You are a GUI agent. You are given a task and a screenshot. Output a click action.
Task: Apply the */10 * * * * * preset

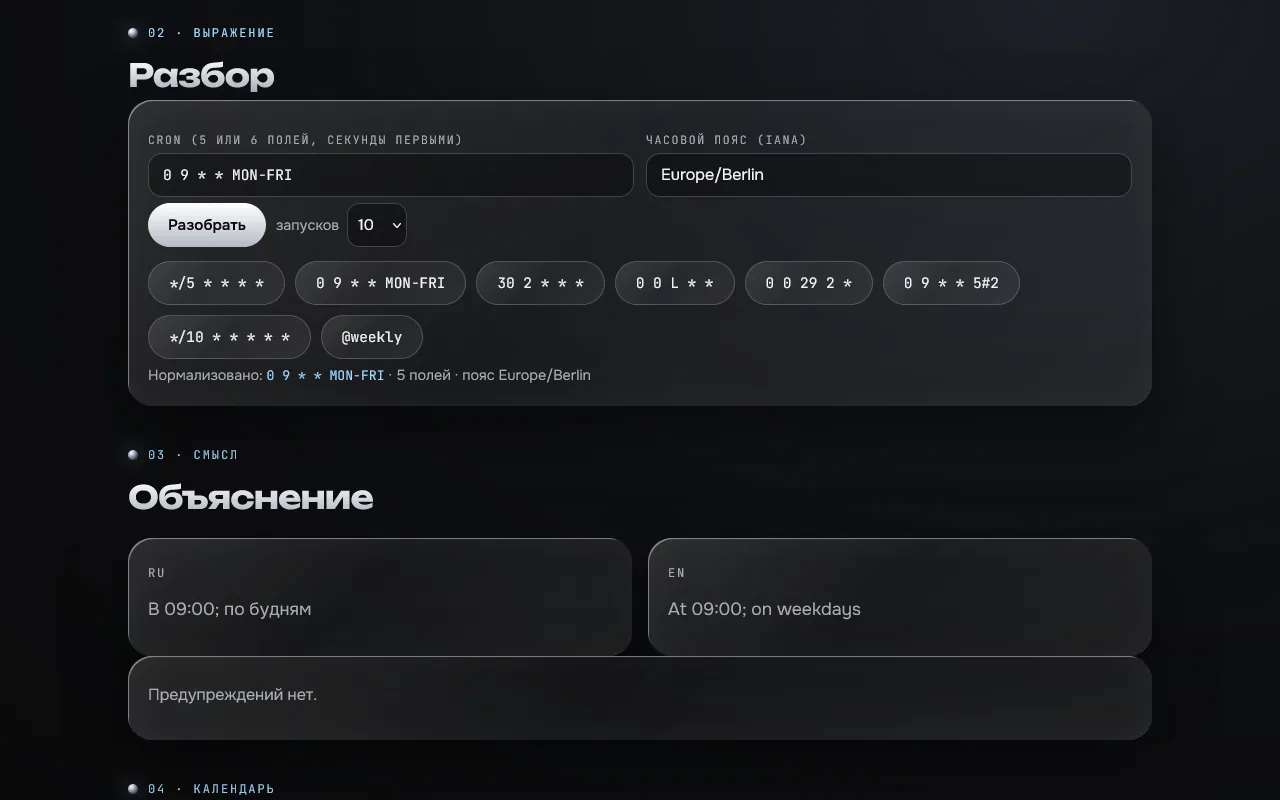coord(229,337)
